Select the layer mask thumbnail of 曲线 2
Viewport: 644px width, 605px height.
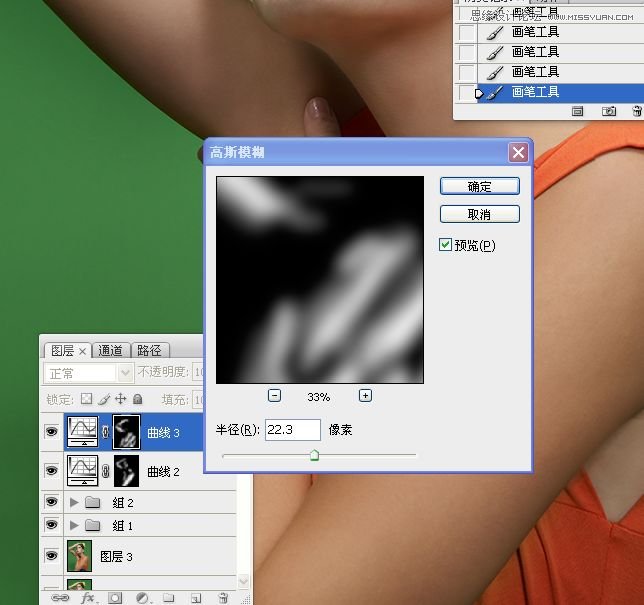pos(126,471)
